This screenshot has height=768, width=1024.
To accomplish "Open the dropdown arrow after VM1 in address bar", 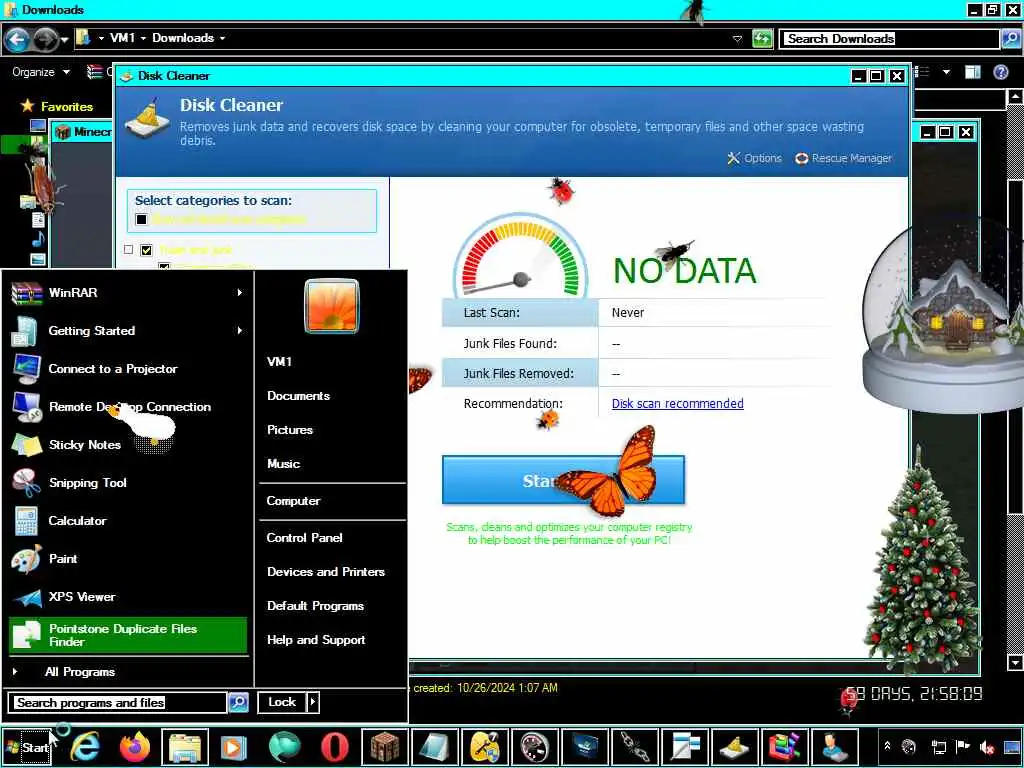I will click(x=143, y=38).
